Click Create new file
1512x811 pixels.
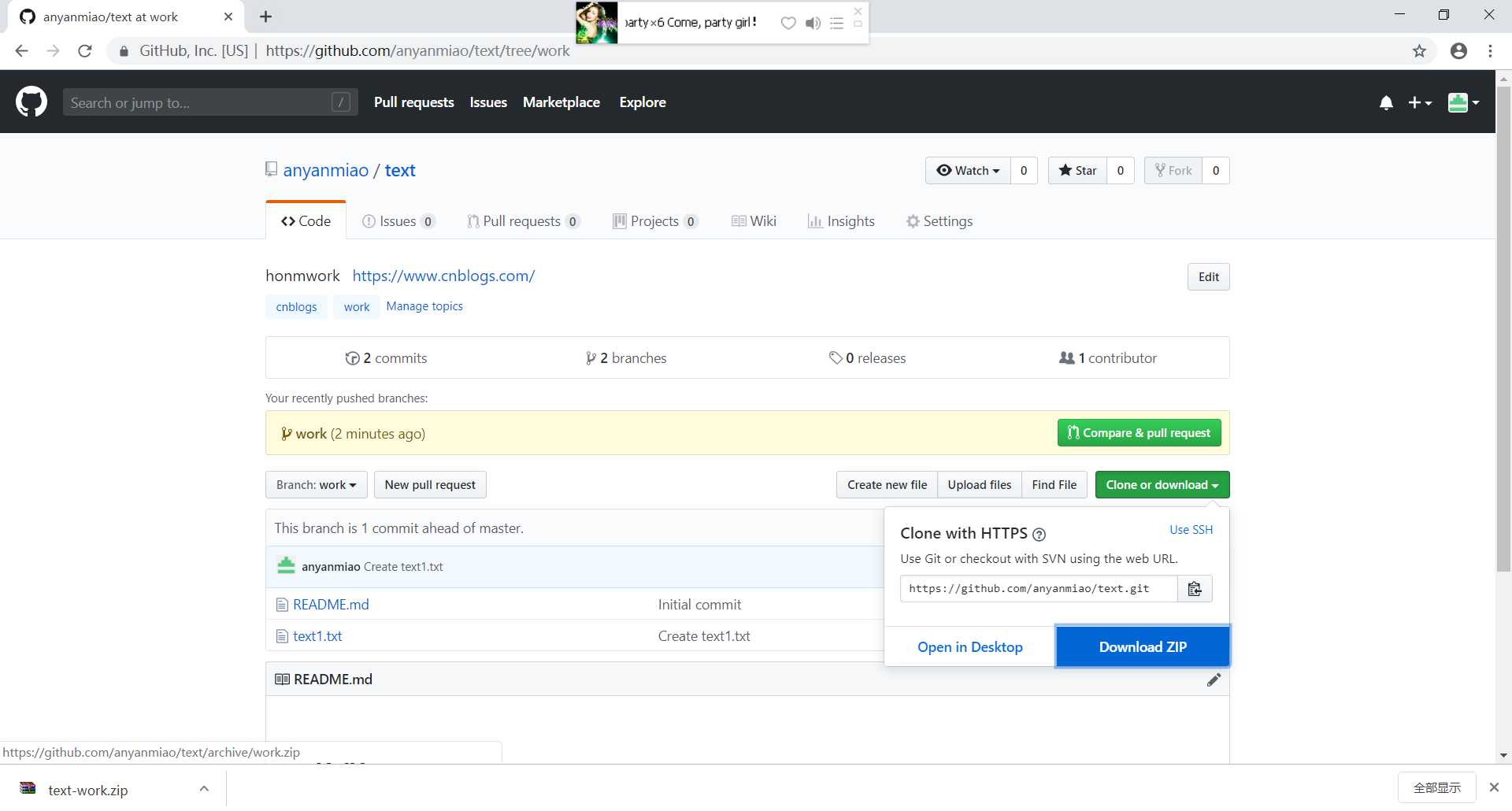[887, 485]
